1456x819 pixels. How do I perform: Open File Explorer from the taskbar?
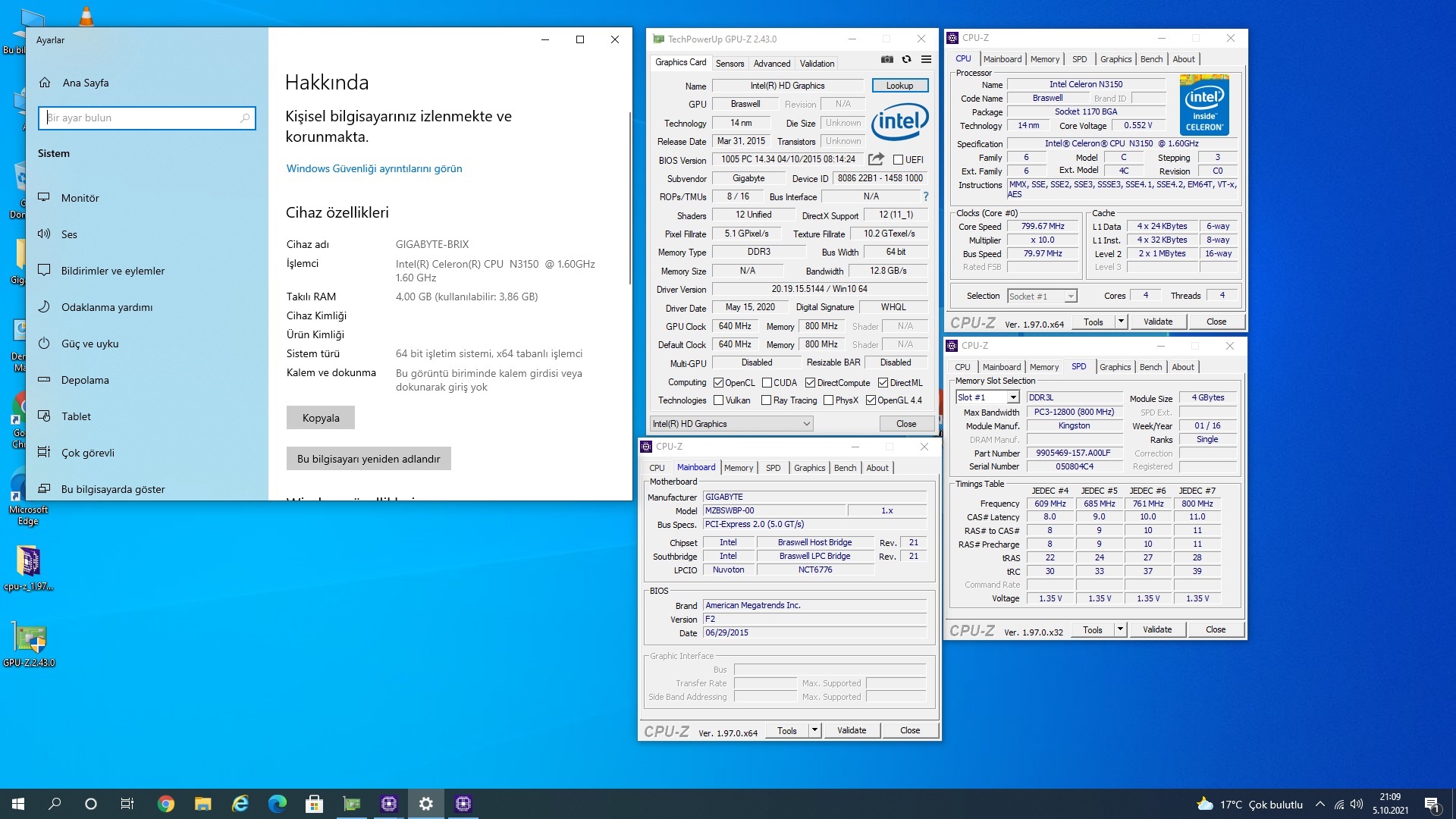pos(202,804)
